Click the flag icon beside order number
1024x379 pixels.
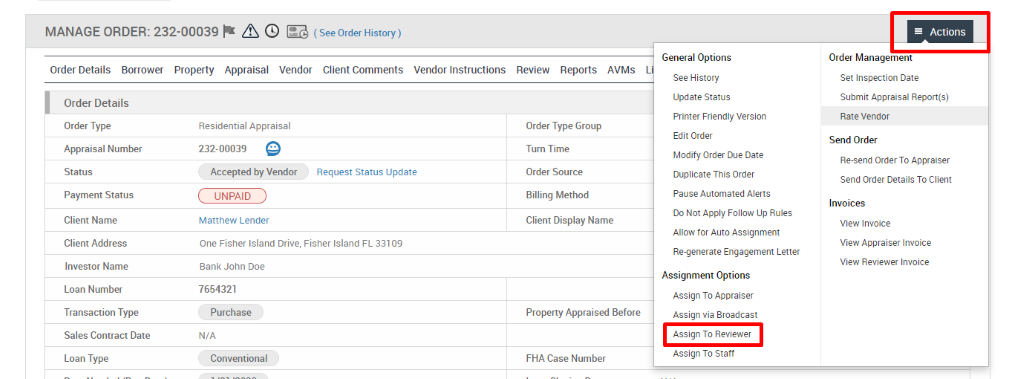229,31
